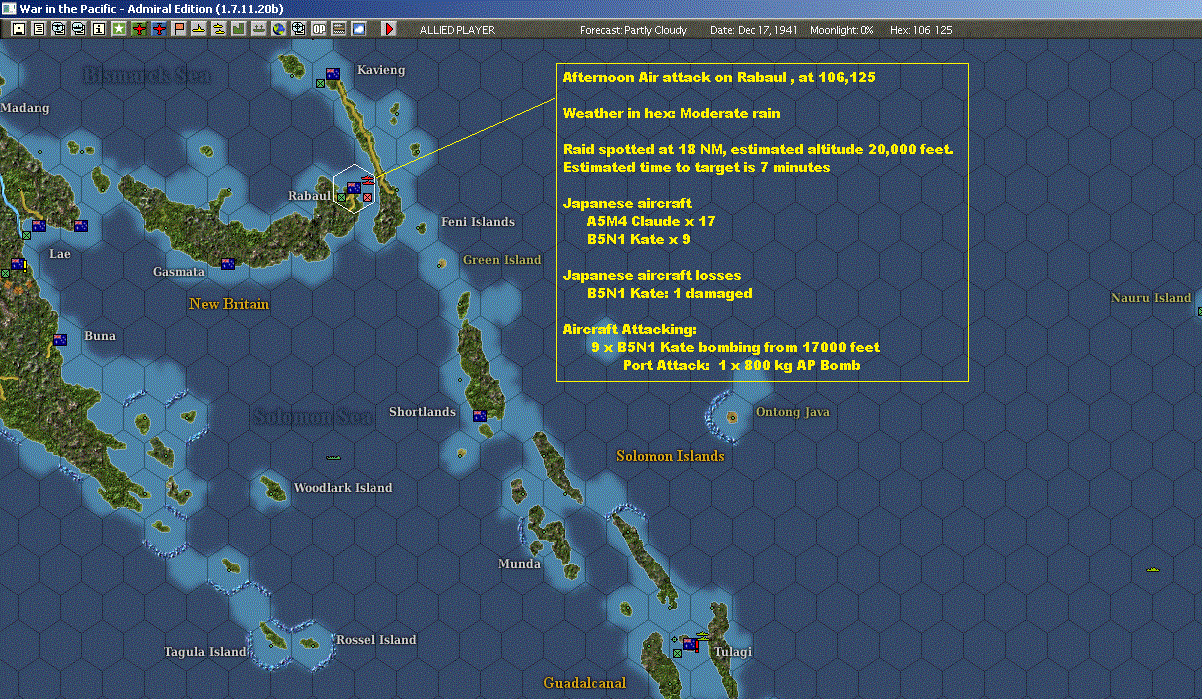Image resolution: width=1202 pixels, height=699 pixels.
Task: Click the red plane on green icon
Action: (x=139, y=30)
